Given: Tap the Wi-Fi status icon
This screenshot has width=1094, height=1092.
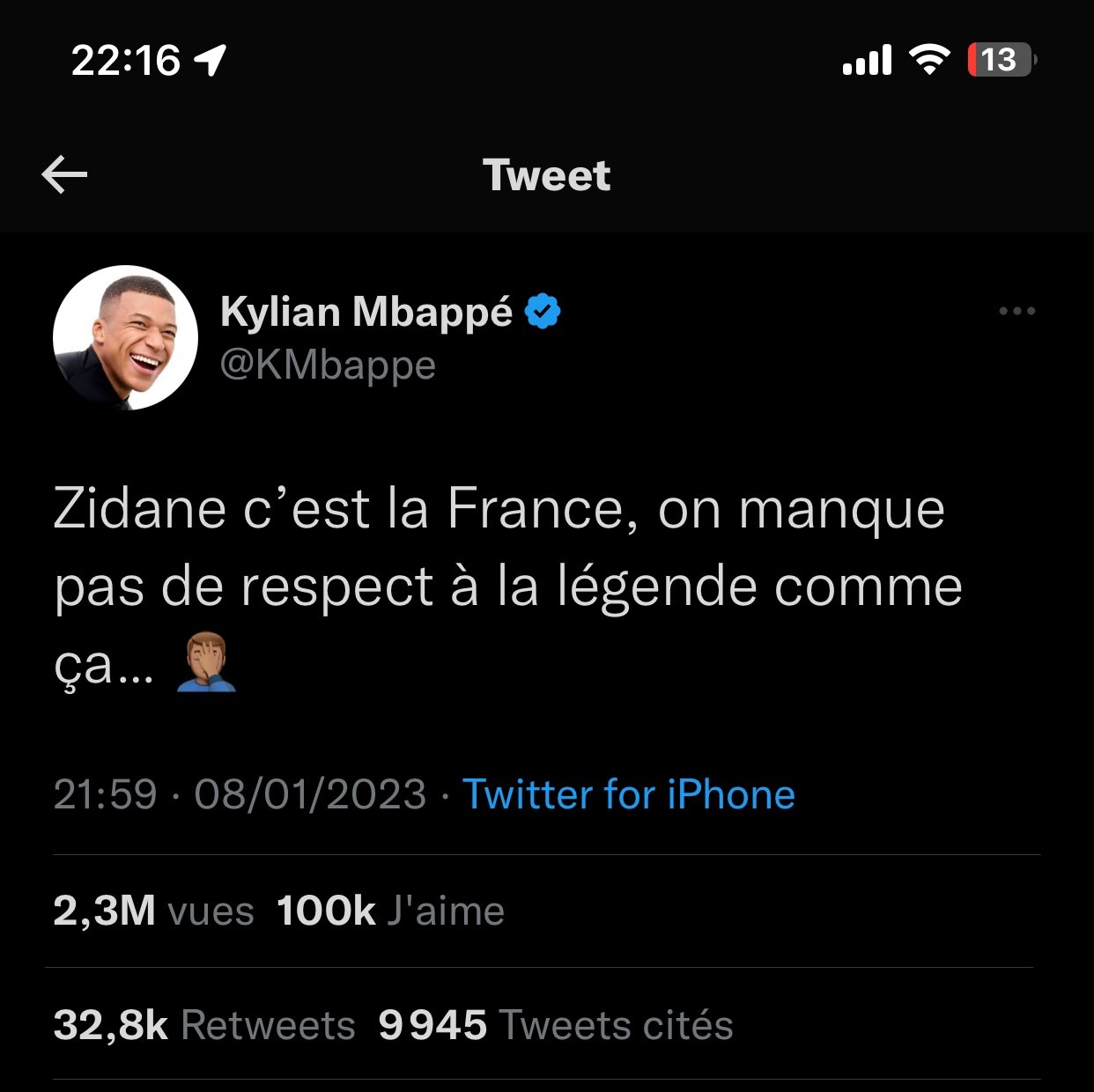Looking at the screenshot, I should click(x=928, y=60).
